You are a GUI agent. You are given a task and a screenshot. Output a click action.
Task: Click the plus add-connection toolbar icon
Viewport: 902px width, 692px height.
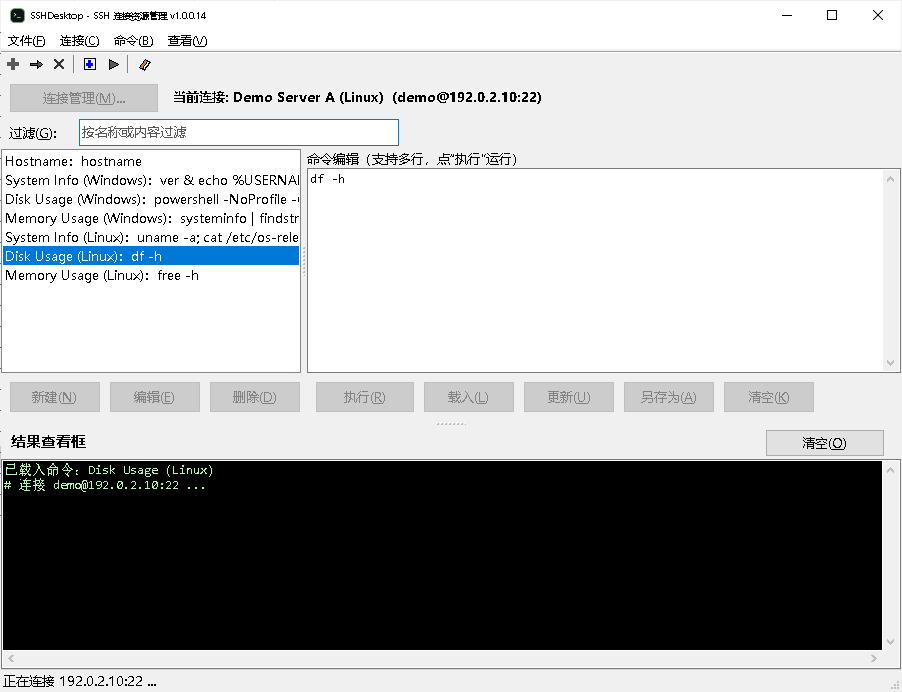coord(13,64)
